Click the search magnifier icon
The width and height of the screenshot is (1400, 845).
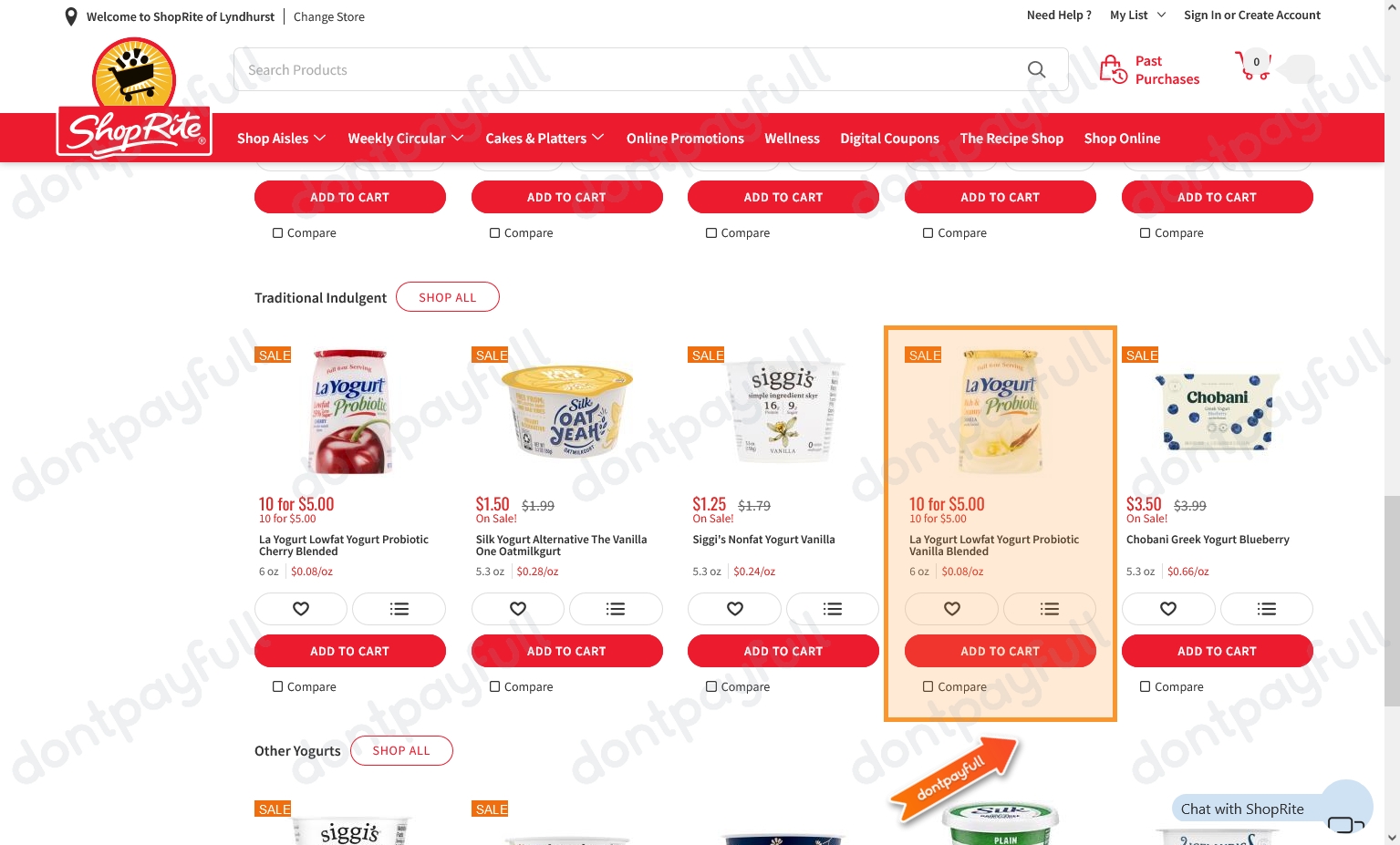click(1036, 69)
